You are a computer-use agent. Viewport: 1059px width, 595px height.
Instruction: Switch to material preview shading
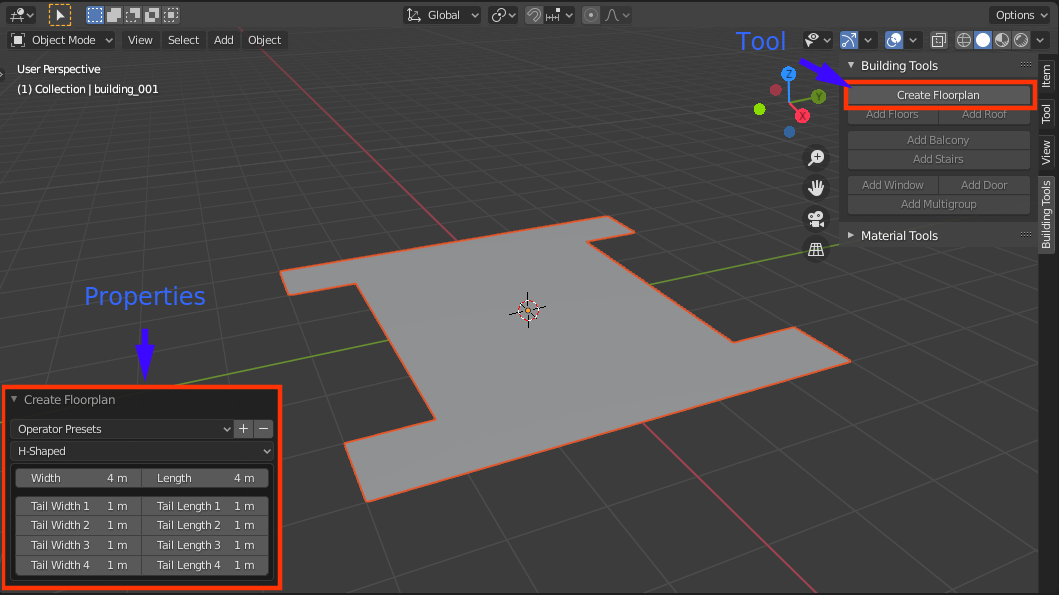[1002, 40]
